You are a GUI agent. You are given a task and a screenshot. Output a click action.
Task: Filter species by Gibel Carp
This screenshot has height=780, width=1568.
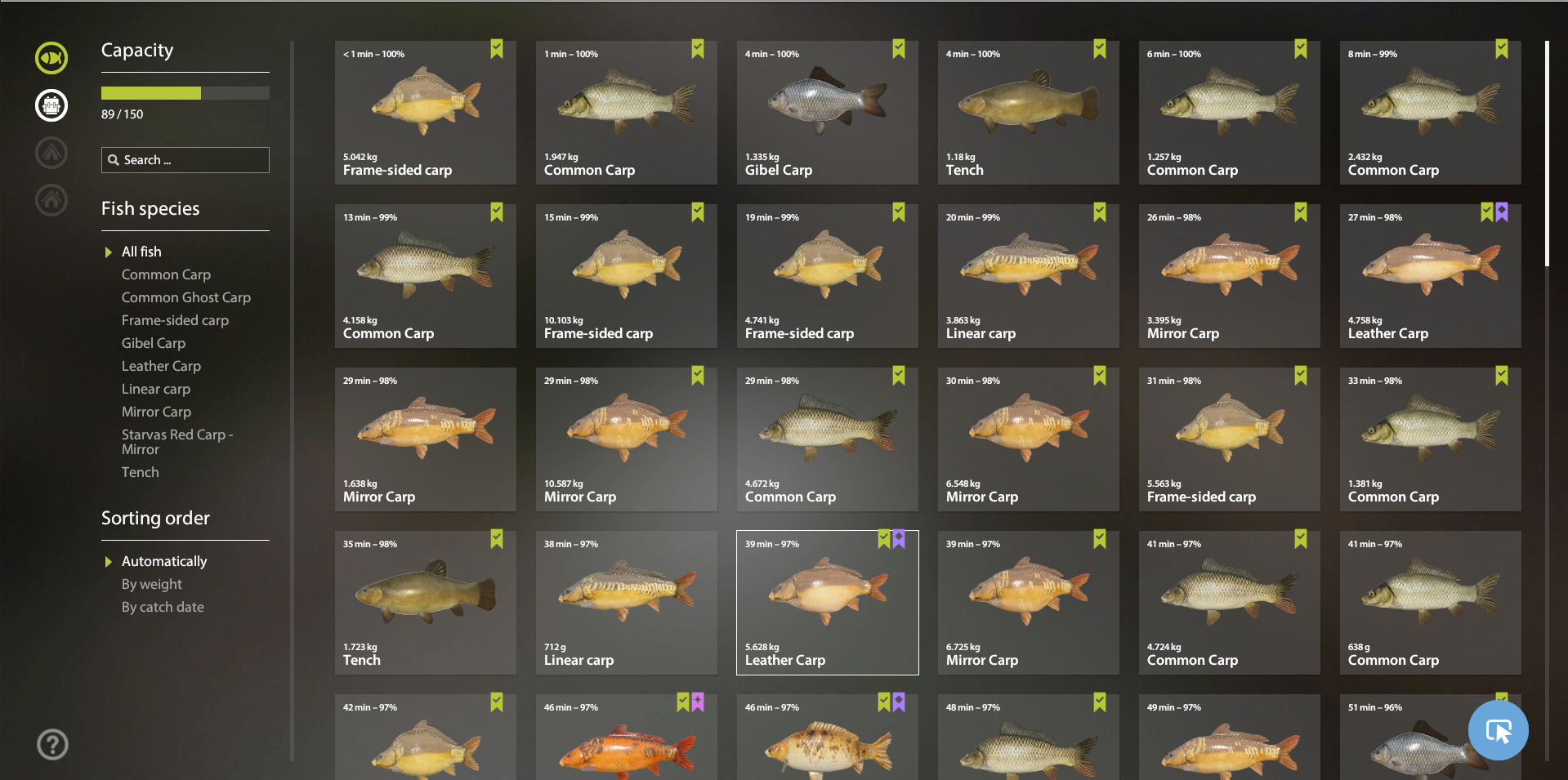[x=154, y=343]
